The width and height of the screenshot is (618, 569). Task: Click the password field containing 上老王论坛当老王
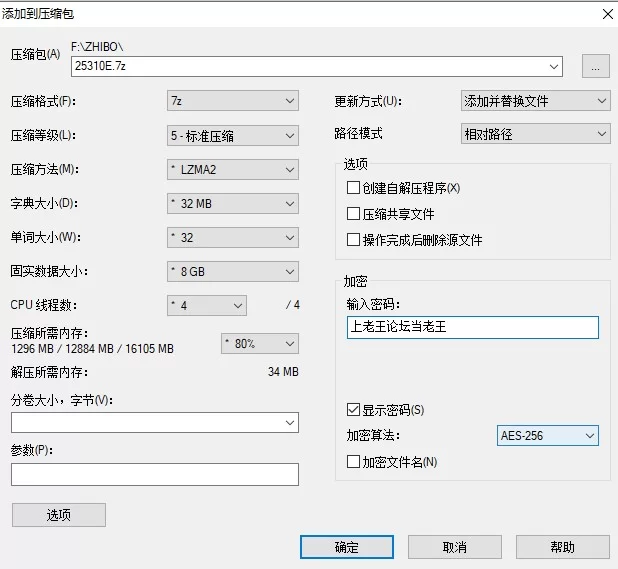[473, 327]
